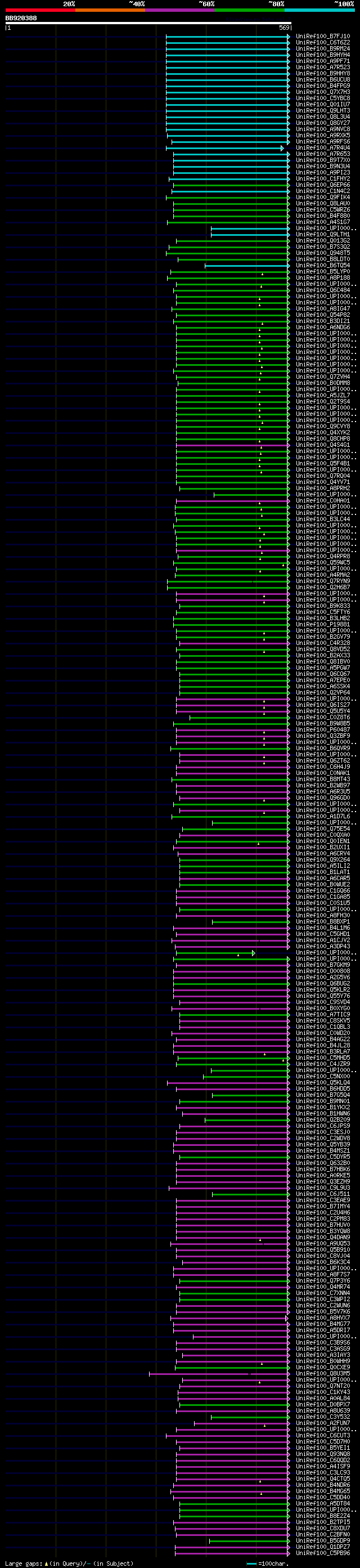Select UniRef100_Q5YB39 hit
This screenshot has height=1568, width=360.
[x=323, y=1145]
